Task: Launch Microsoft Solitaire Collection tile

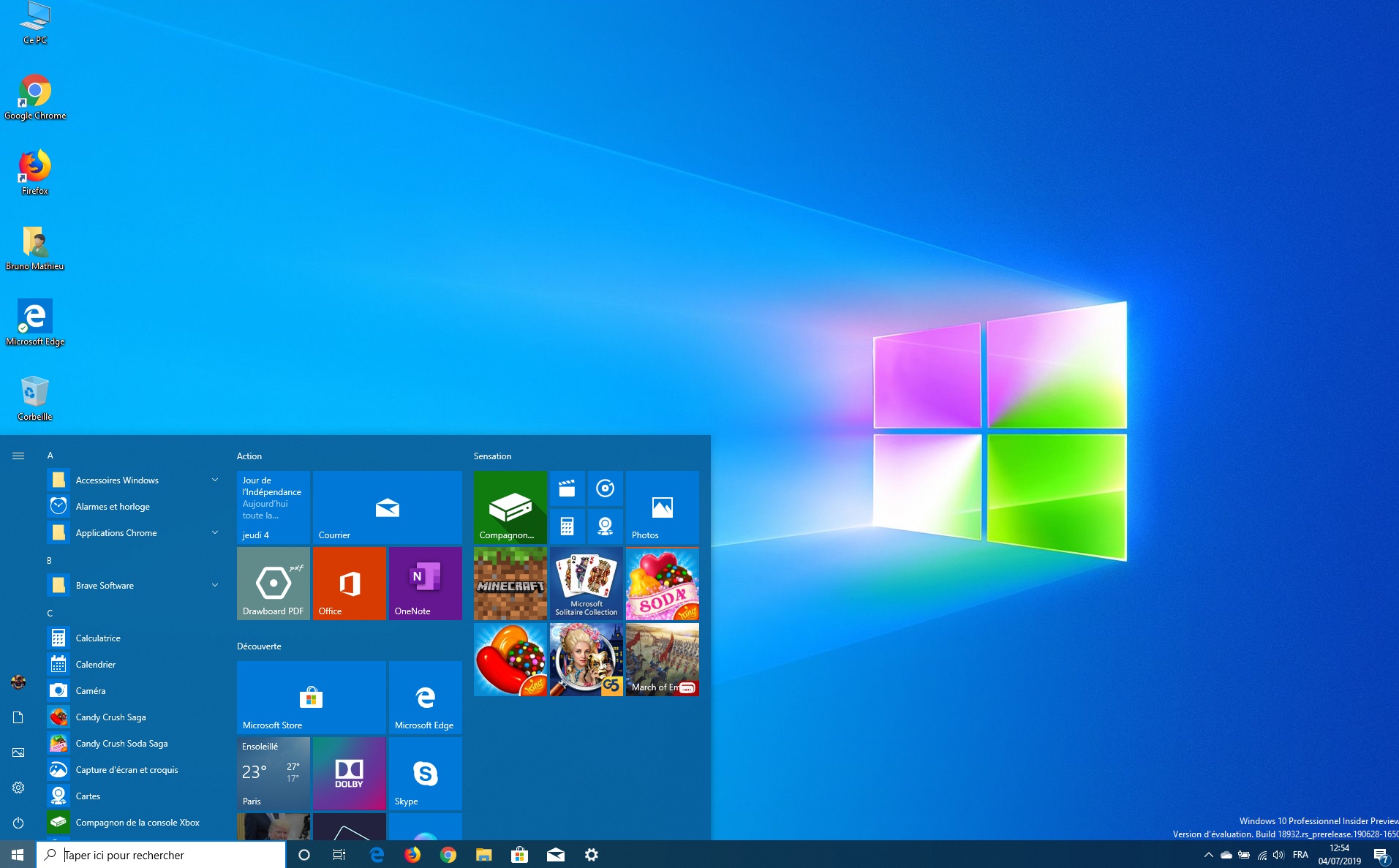Action: click(587, 584)
